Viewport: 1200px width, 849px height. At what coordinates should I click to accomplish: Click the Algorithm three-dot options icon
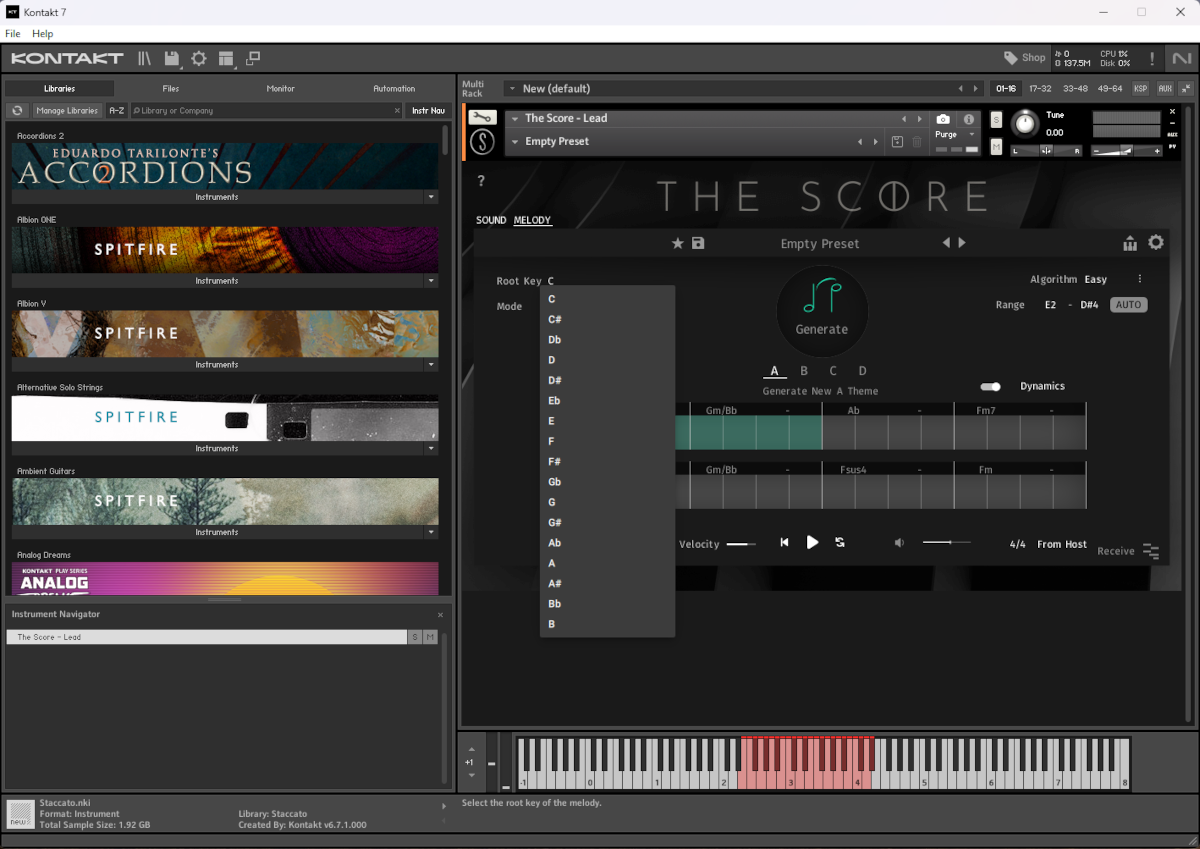click(x=1139, y=279)
